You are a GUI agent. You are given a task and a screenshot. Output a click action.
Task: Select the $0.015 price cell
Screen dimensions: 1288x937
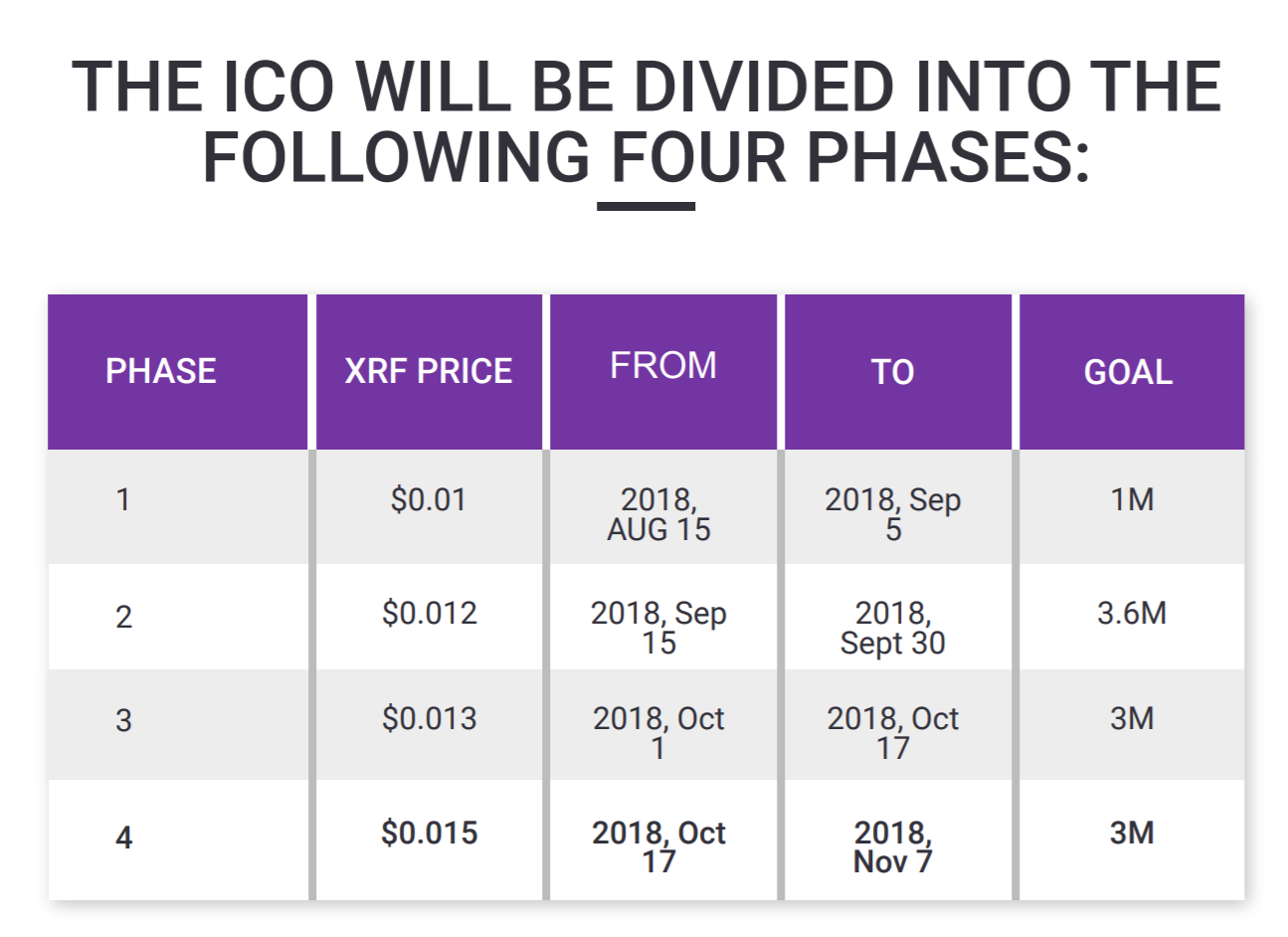(x=430, y=833)
